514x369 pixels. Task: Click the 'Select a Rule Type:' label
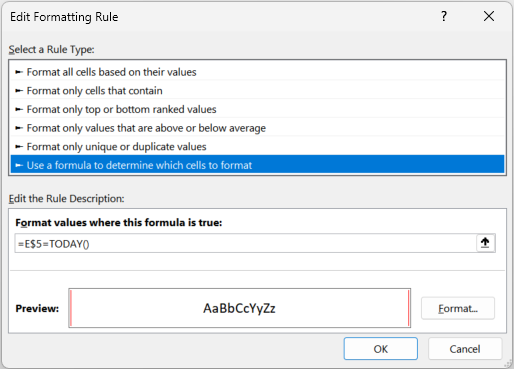point(51,49)
